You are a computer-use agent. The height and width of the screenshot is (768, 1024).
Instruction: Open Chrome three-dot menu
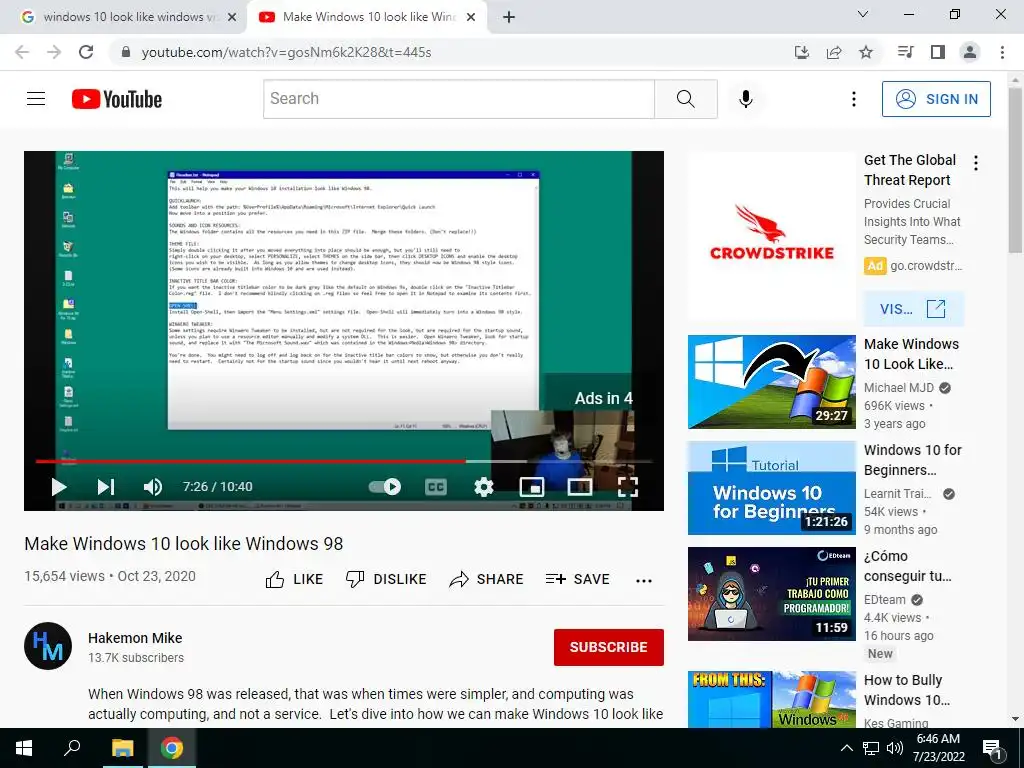(x=1002, y=52)
